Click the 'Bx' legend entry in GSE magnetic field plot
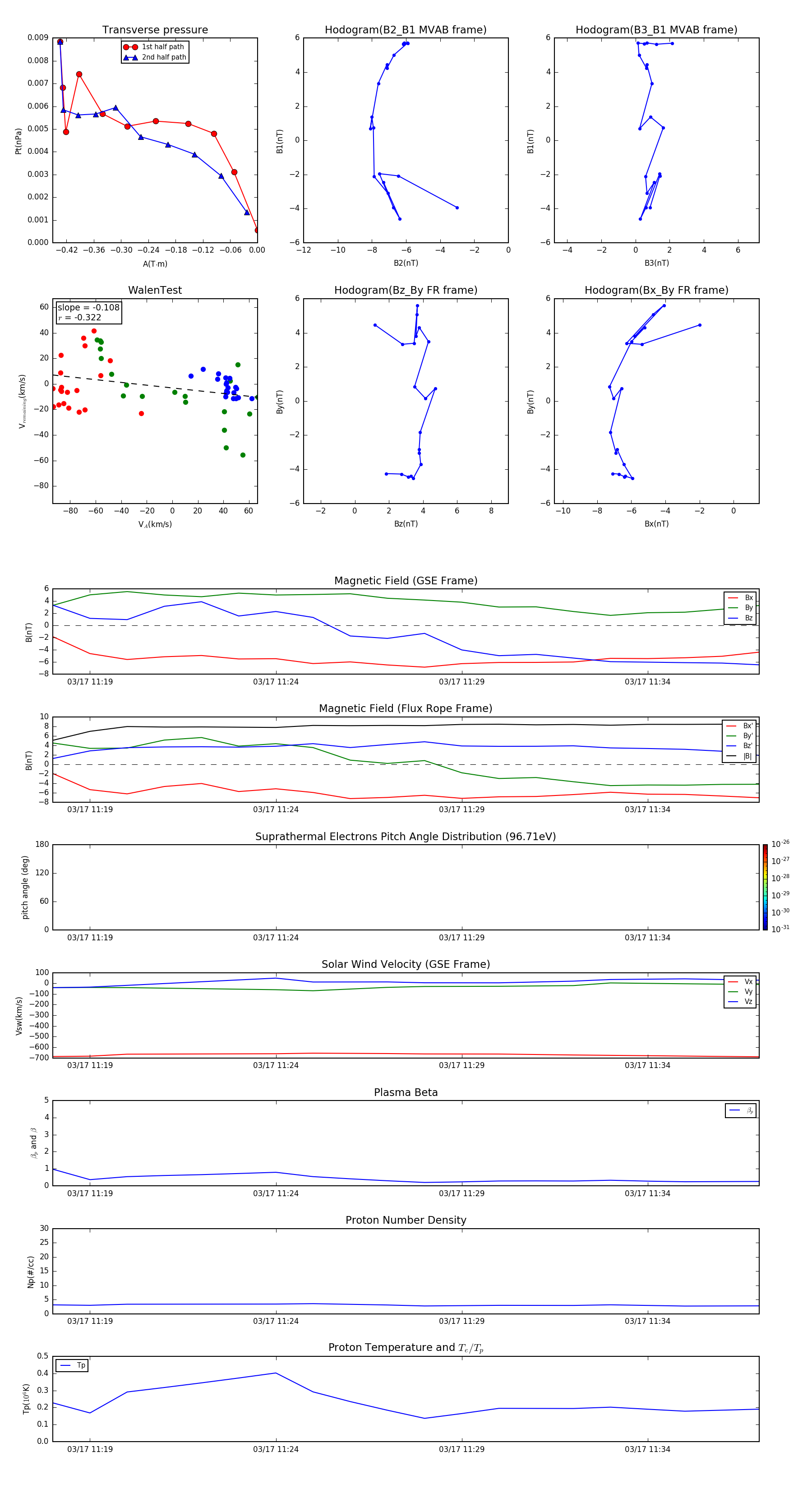Image resolution: width=812 pixels, height=1489 pixels. 740,598
